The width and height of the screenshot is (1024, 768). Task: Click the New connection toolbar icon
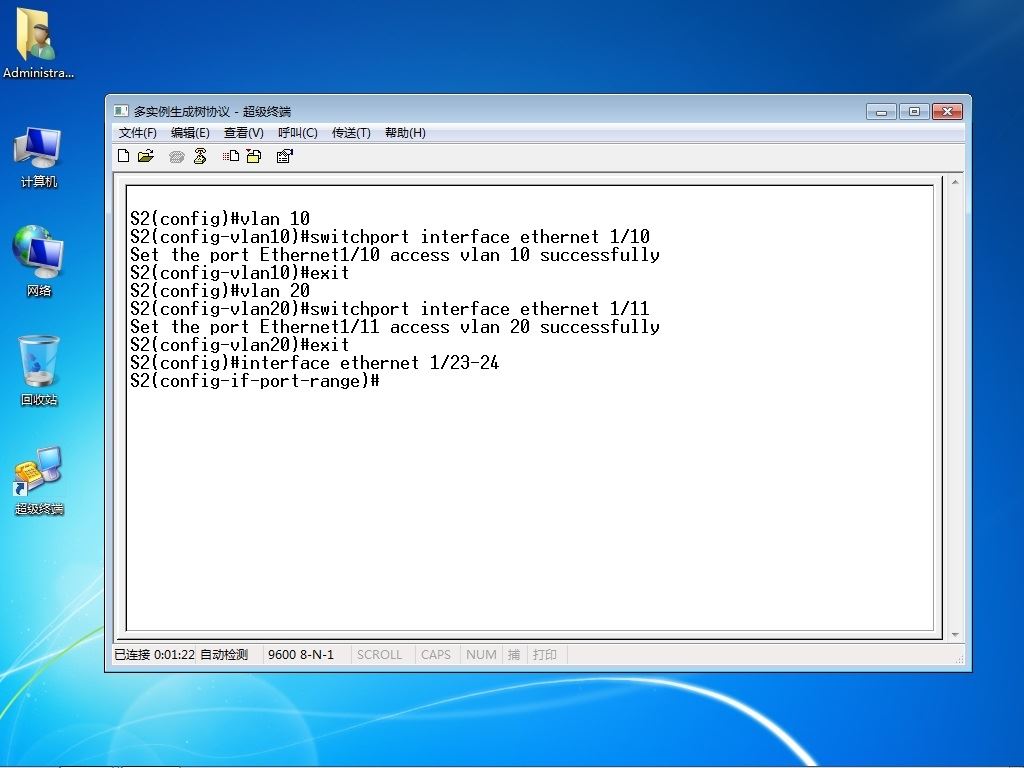click(123, 156)
